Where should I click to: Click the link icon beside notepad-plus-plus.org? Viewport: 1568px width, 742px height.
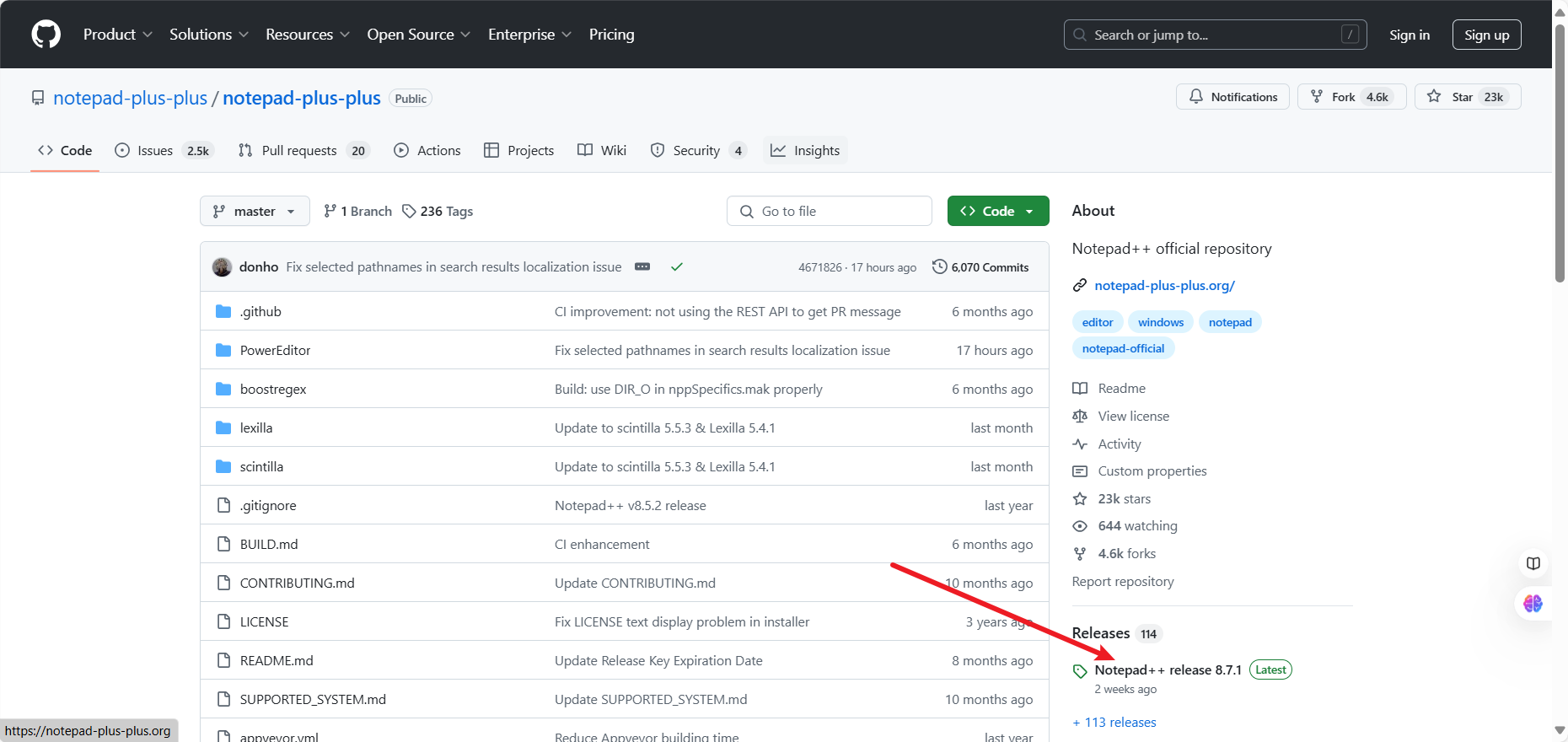tap(1080, 286)
